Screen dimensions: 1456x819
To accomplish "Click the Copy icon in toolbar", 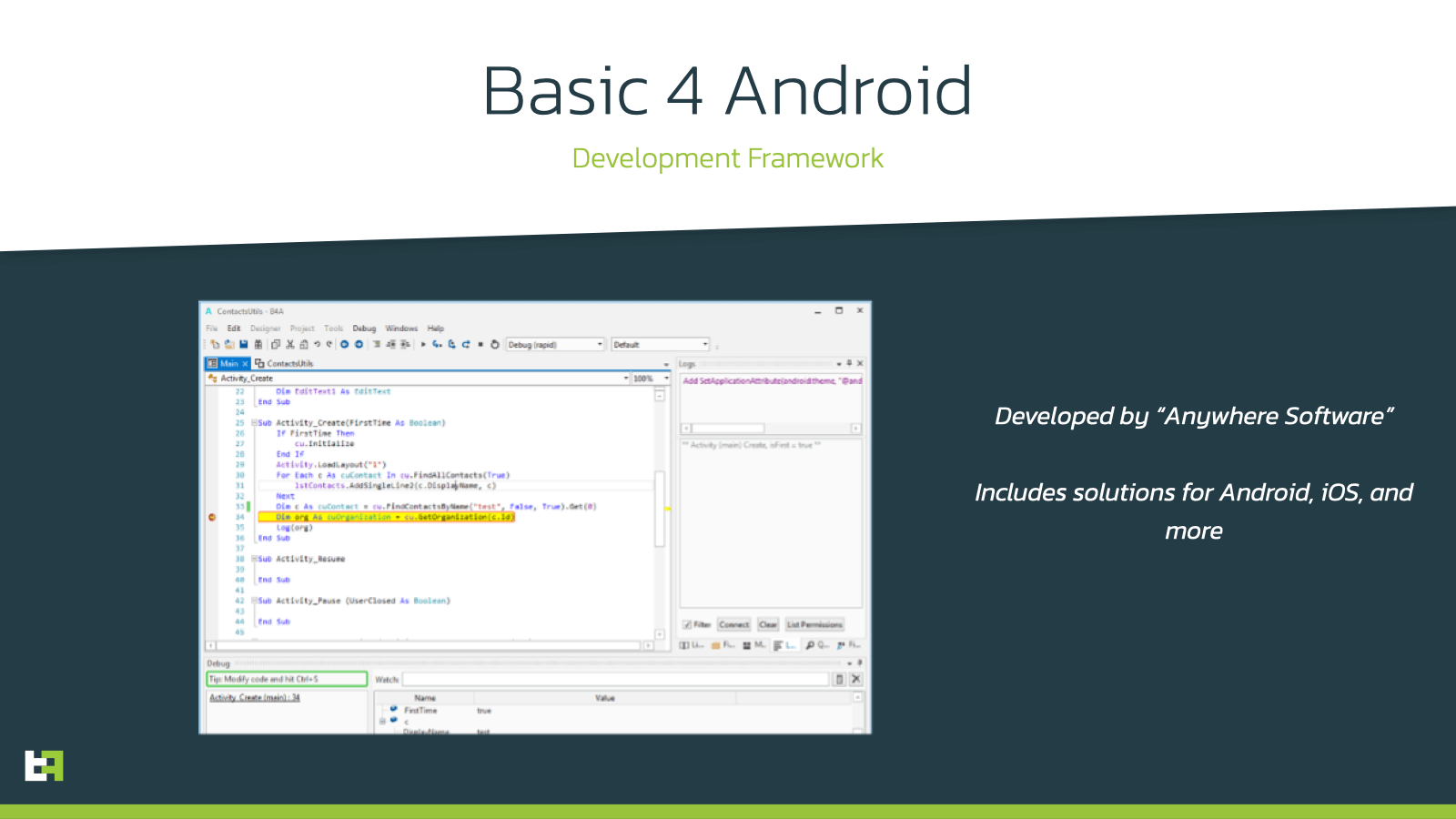I will tap(276, 344).
